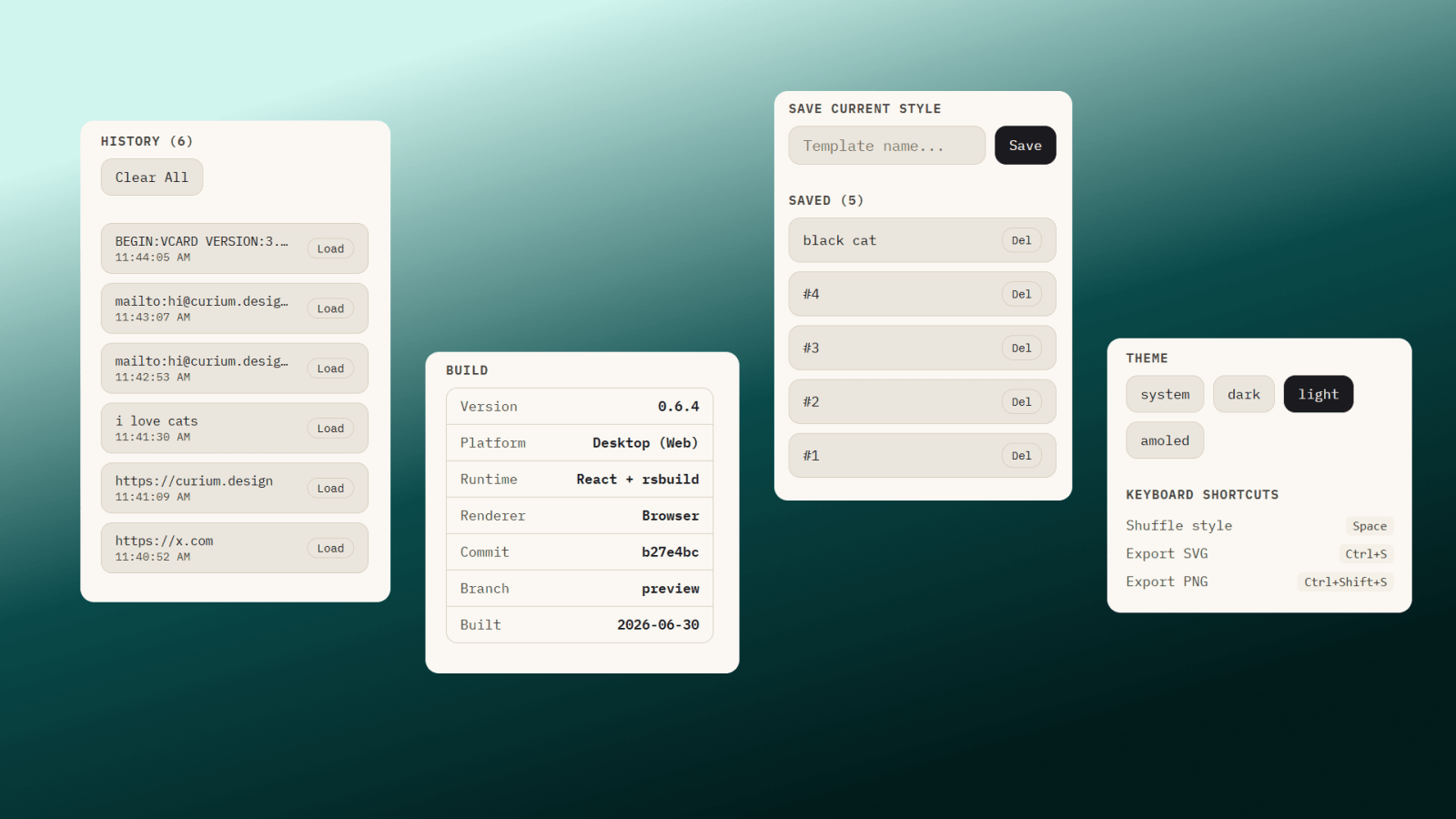Viewport: 1456px width, 819px height.
Task: Focus the Template name input field
Action: coord(887,146)
